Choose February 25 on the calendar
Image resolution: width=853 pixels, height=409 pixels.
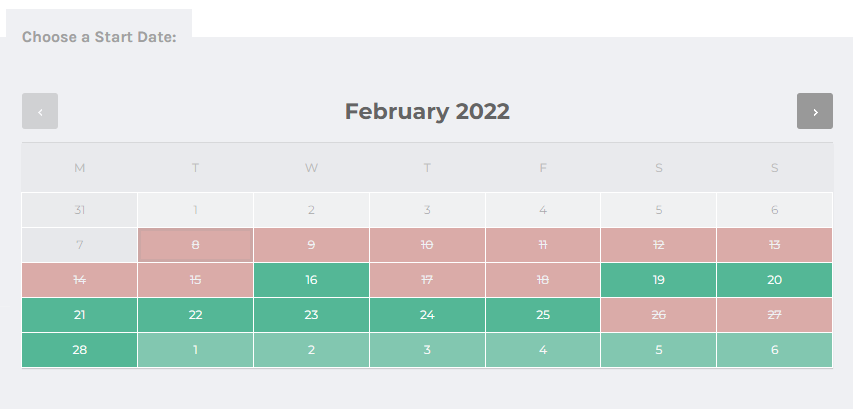coord(543,315)
